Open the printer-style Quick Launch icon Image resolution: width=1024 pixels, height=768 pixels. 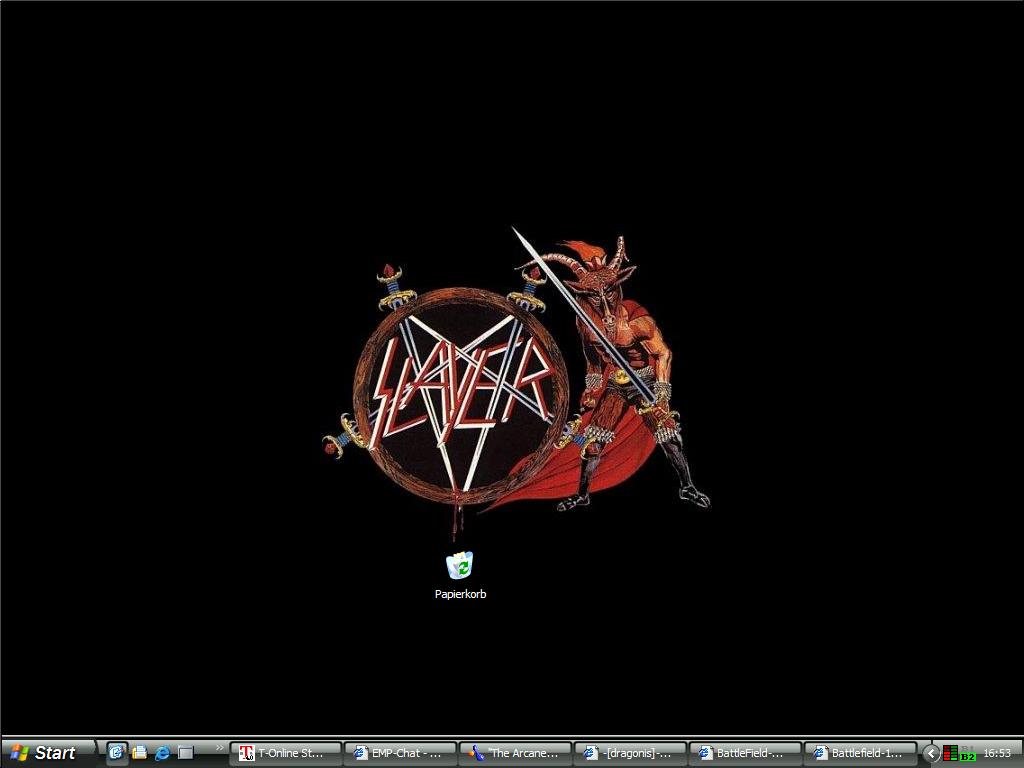click(x=139, y=753)
